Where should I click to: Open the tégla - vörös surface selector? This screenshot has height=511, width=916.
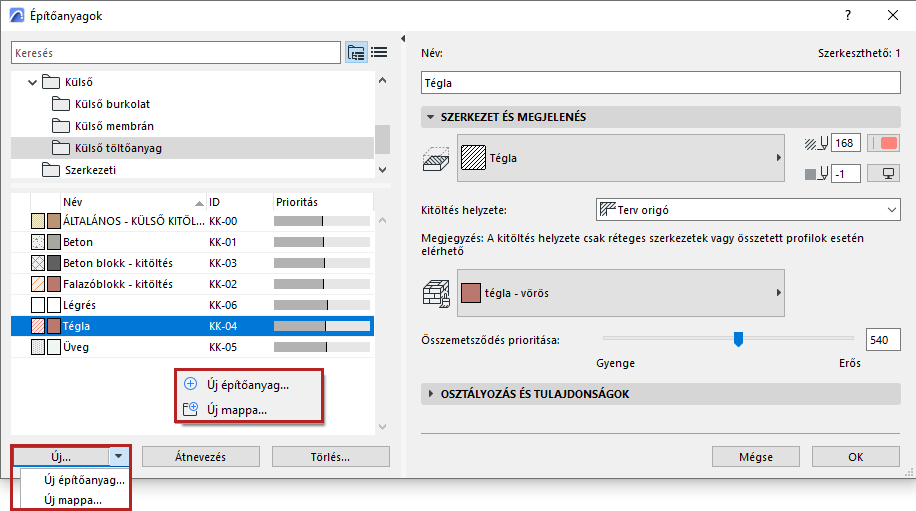pyautogui.click(x=620, y=293)
